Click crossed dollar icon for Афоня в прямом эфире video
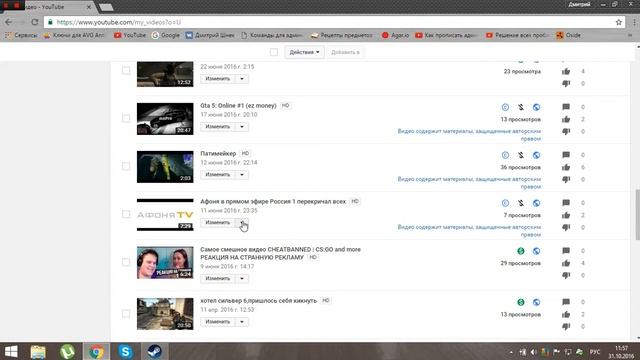The width and height of the screenshot is (640, 360). click(521, 203)
